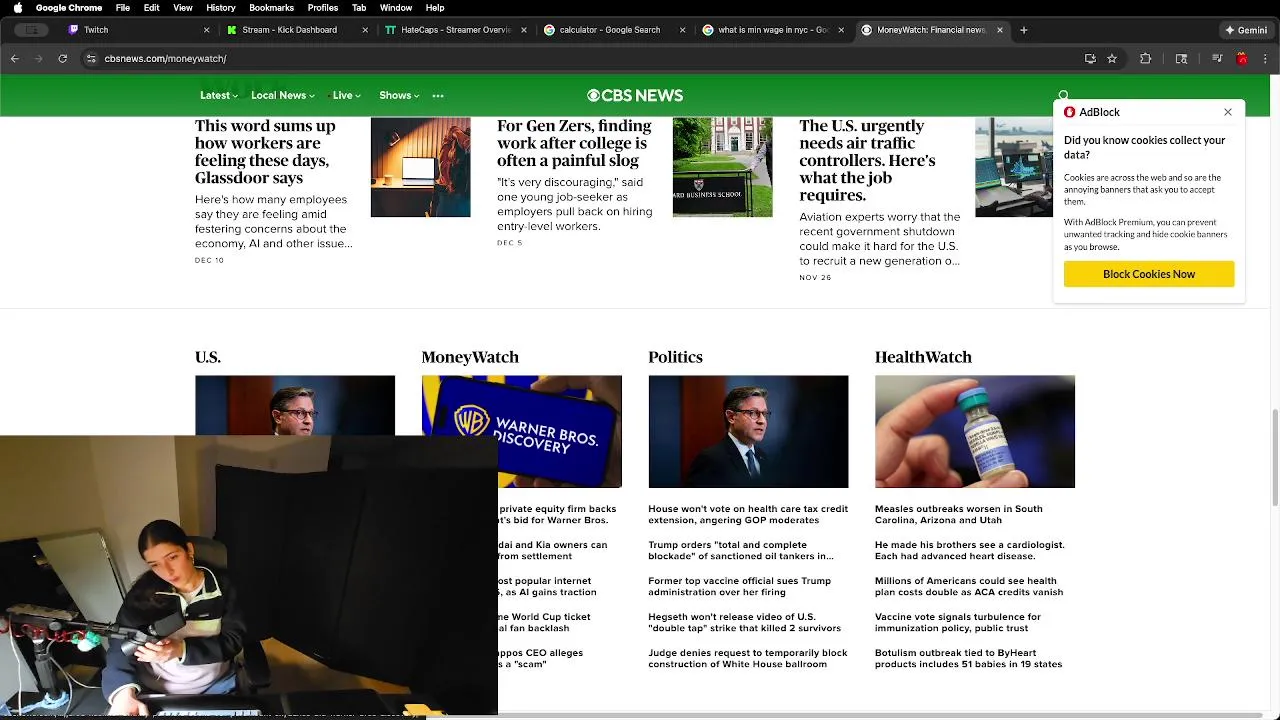Click the Block Cookies Now button
Screen dimensions: 1280x720
coord(1149,274)
